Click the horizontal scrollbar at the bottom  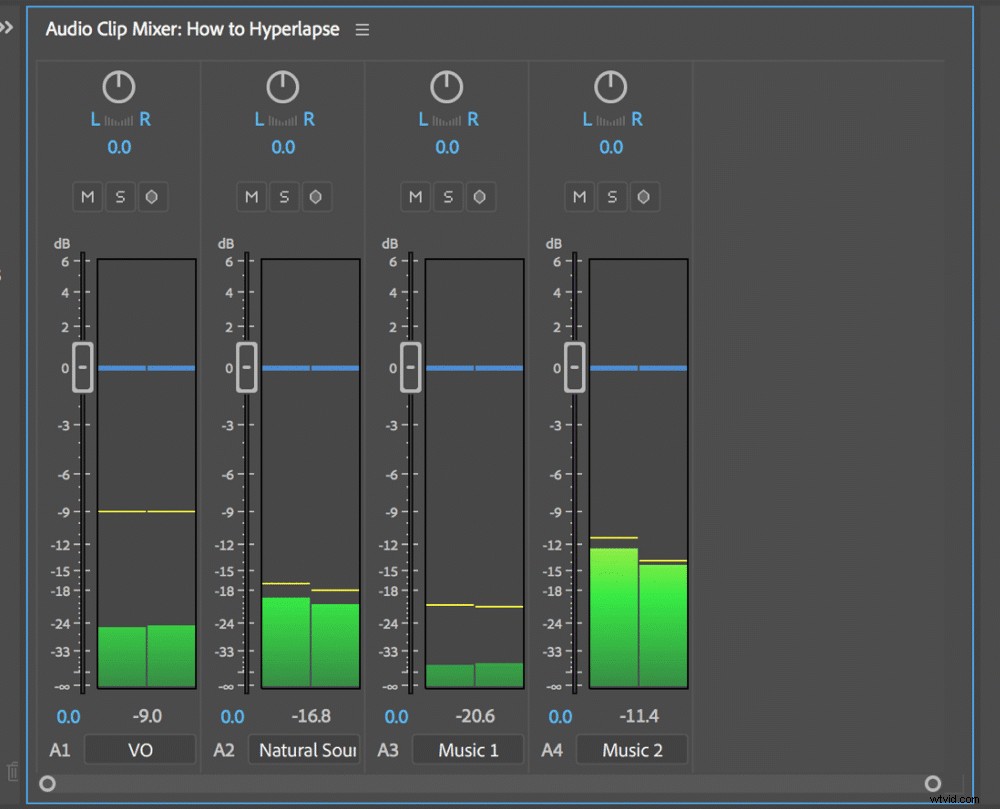490,784
